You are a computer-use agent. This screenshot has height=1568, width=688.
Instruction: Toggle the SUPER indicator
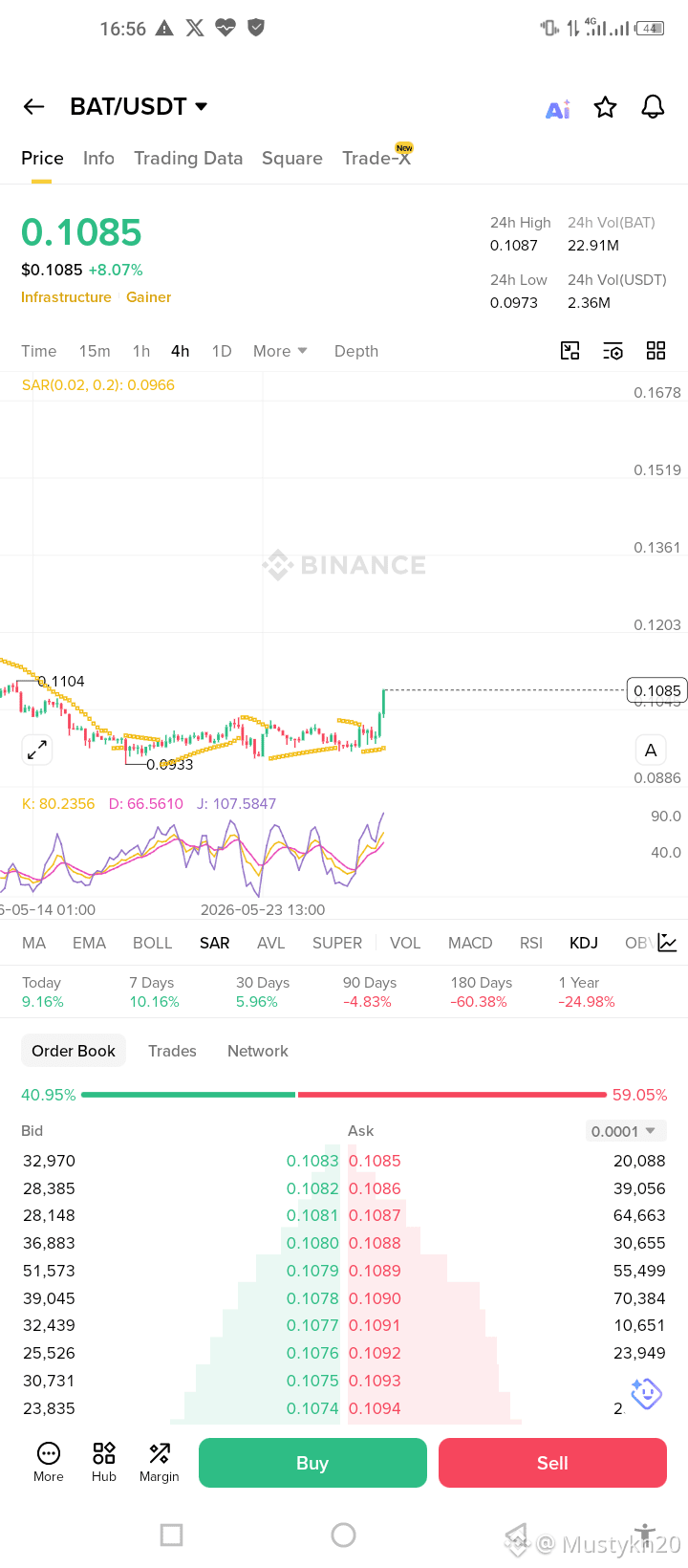pos(337,943)
